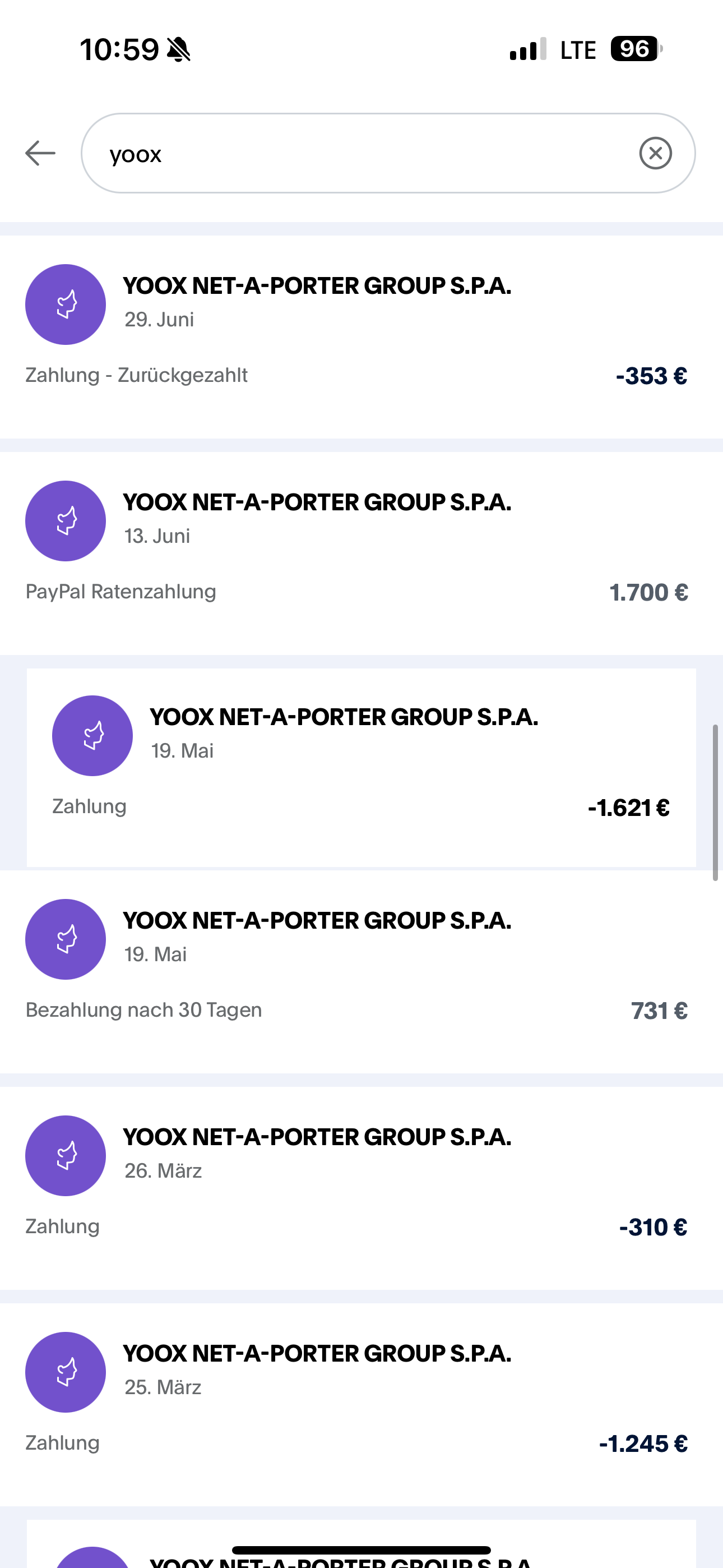Open the 29. Juni YOOX transaction title
Image resolution: width=723 pixels, height=1568 pixels.
click(317, 286)
